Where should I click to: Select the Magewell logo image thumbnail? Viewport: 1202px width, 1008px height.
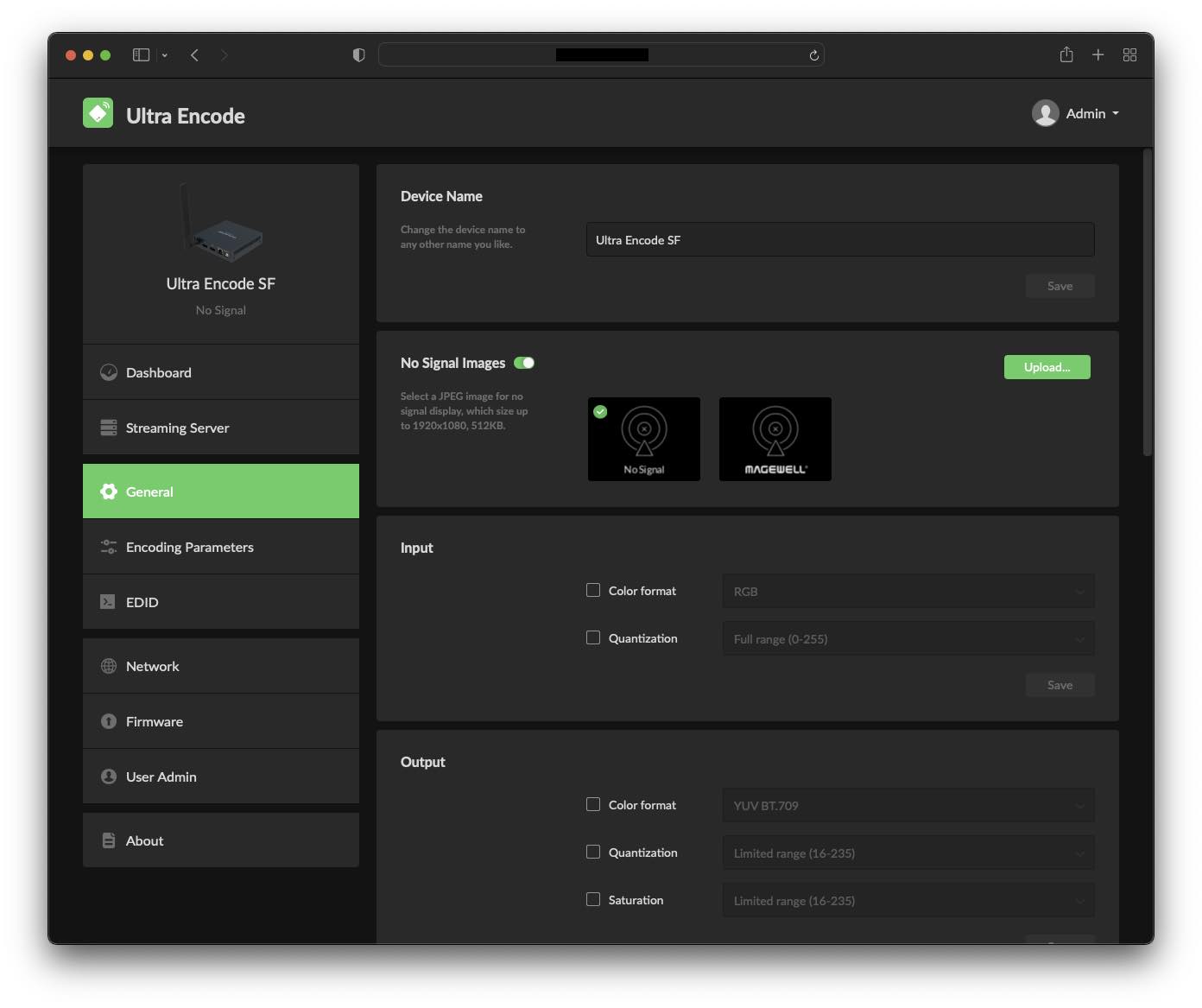click(x=775, y=439)
